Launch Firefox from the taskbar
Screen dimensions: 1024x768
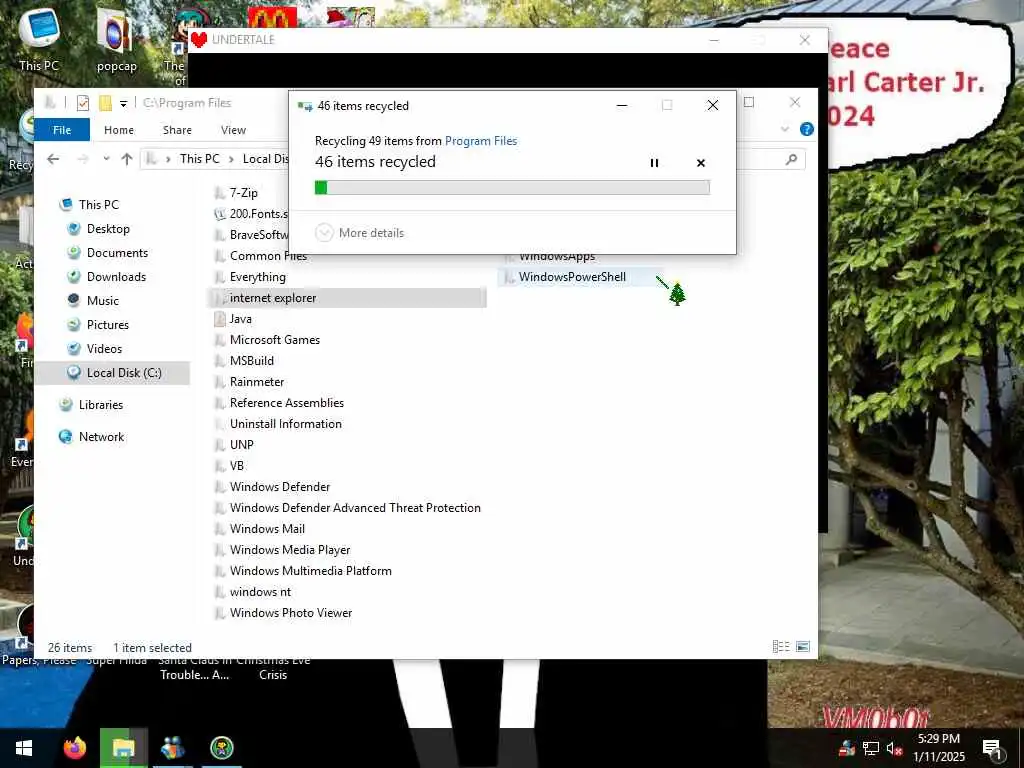(x=75, y=748)
